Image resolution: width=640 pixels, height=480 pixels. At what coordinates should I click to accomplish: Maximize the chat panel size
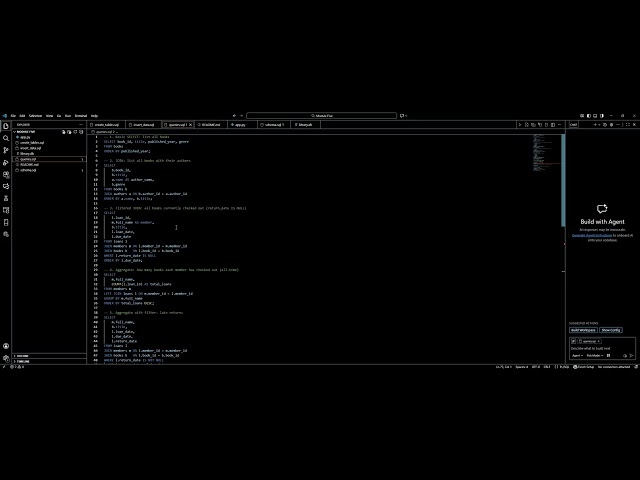[628, 124]
